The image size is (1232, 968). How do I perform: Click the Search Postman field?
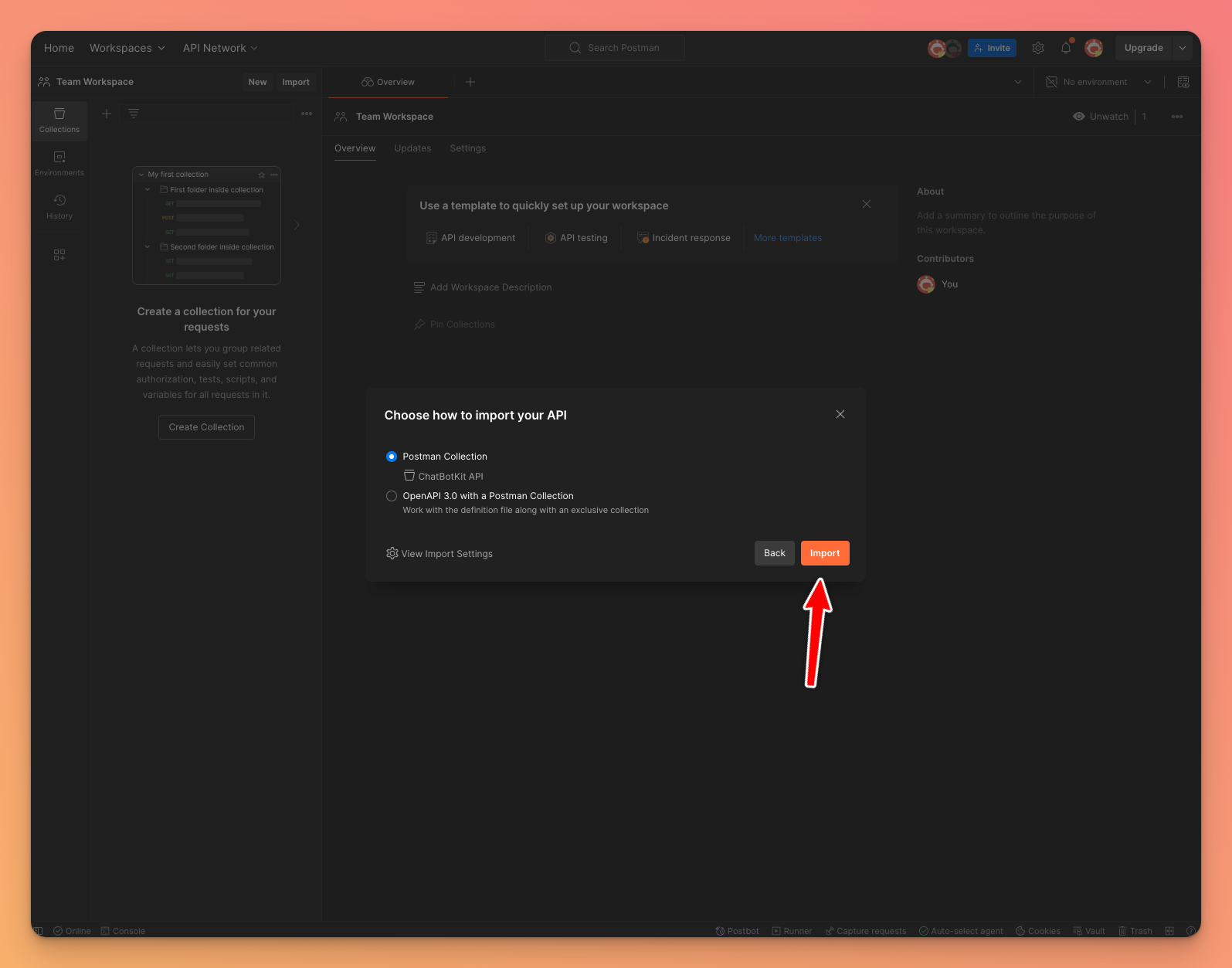(615, 48)
